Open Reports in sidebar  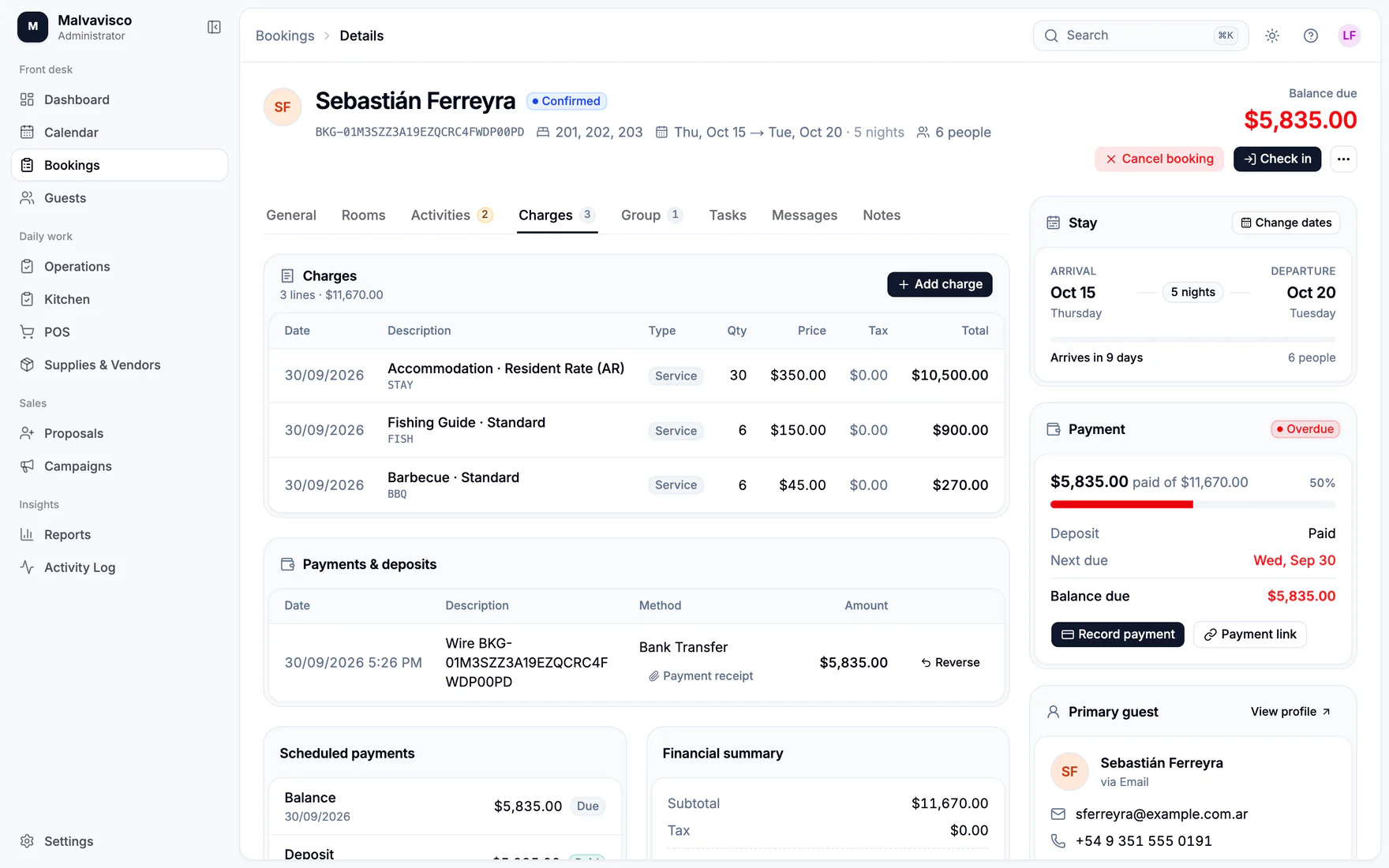pyautogui.click(x=119, y=534)
